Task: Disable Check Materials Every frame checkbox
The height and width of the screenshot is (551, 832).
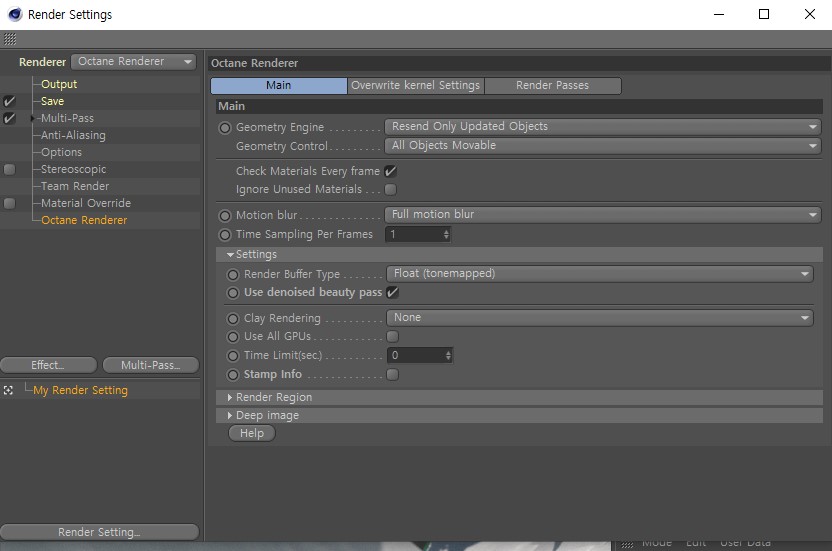Action: (x=391, y=171)
